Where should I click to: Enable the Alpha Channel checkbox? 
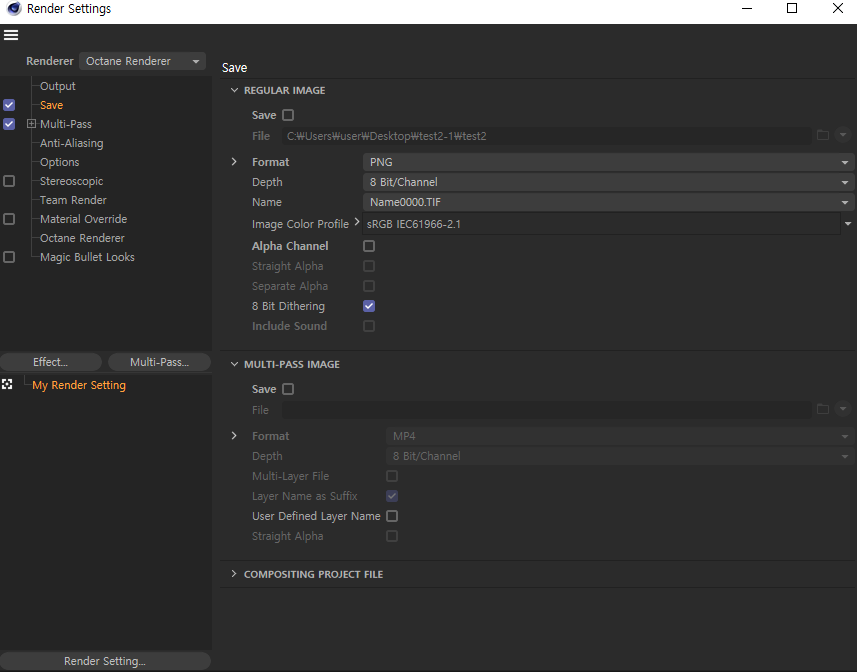pos(369,246)
